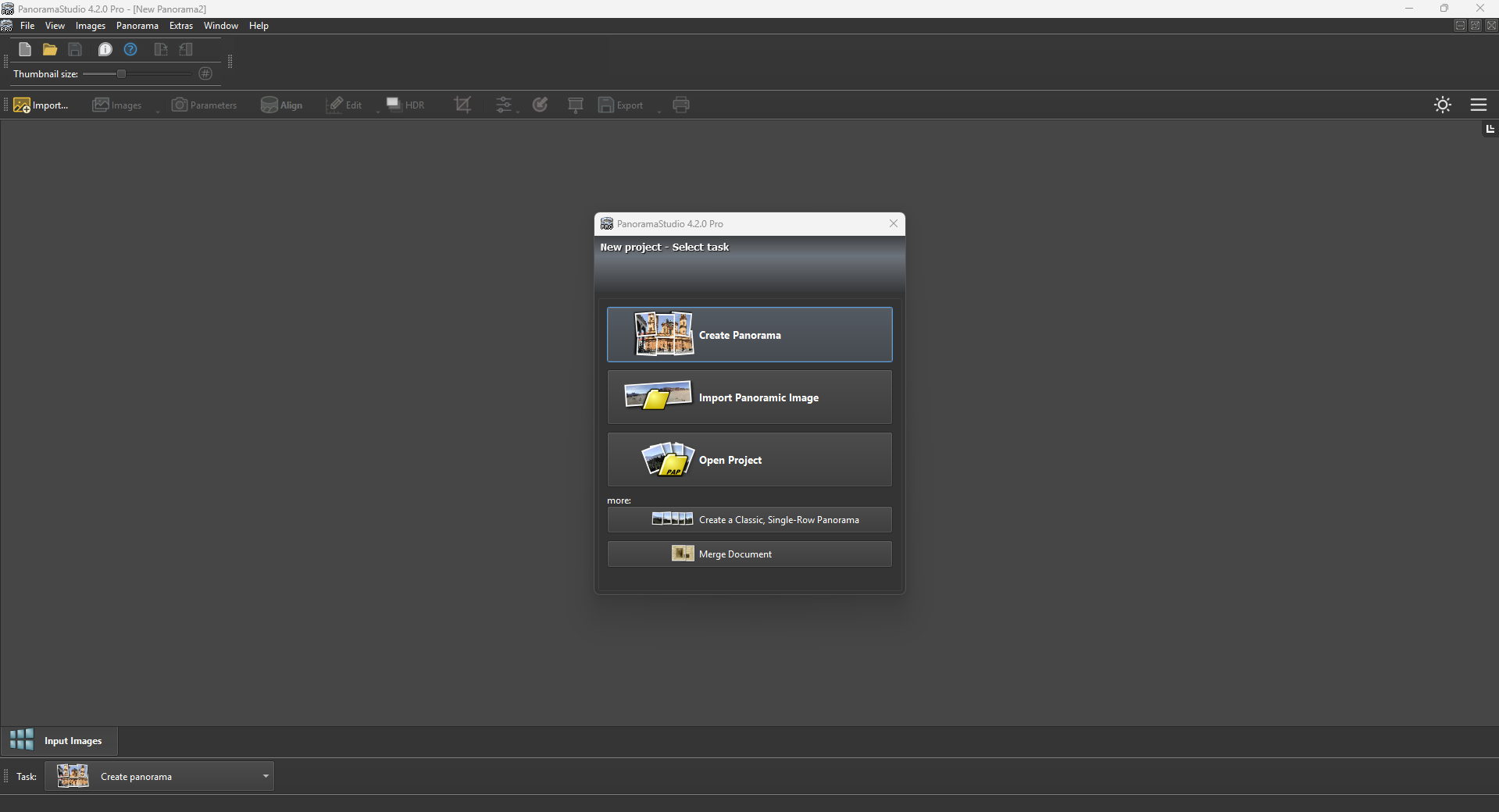Open the Parameters camera tool
This screenshot has height=812, width=1499.
[x=204, y=105]
